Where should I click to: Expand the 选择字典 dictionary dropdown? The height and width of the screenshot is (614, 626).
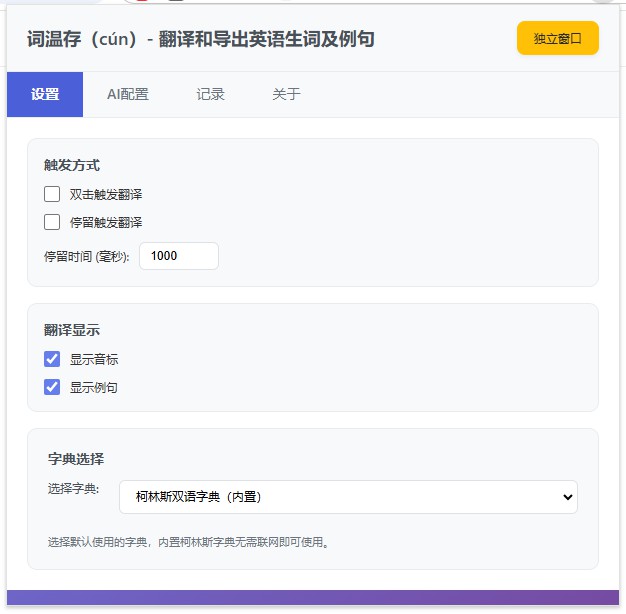[348, 497]
